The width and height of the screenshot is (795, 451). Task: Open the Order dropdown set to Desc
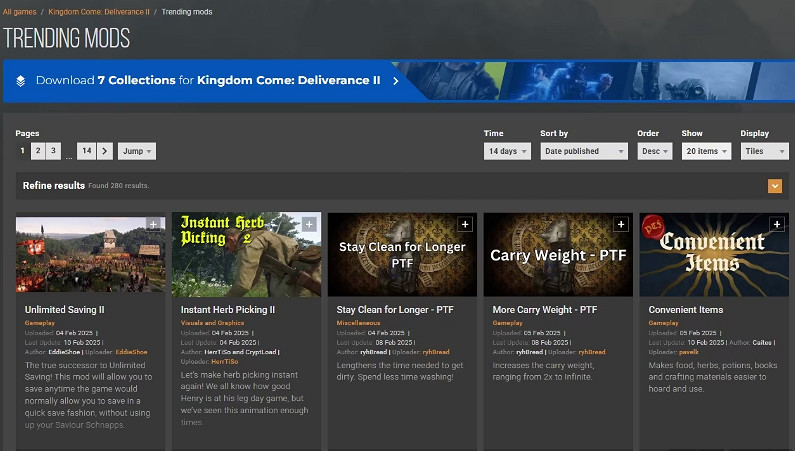click(x=655, y=151)
